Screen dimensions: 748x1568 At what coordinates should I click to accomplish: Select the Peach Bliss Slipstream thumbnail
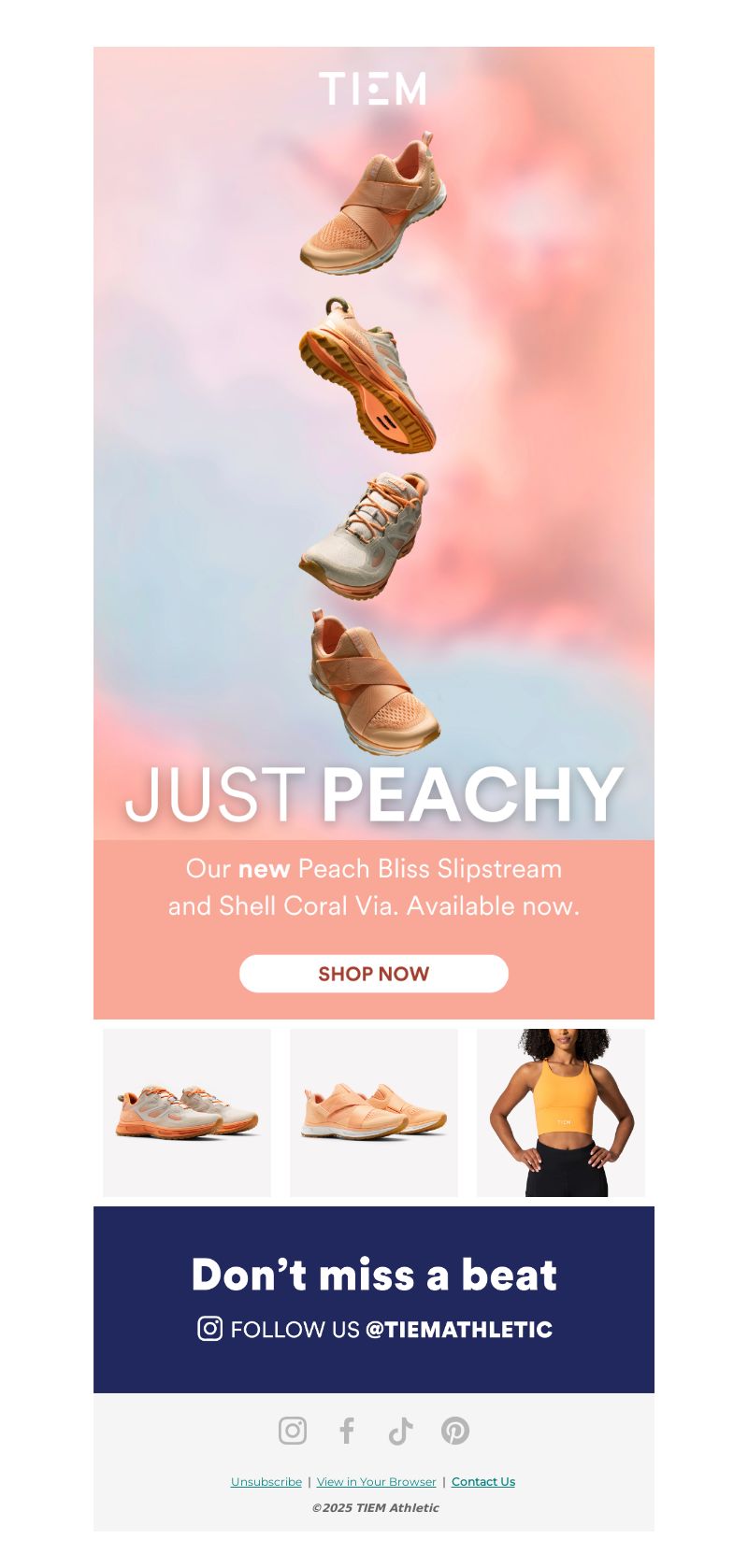[374, 1113]
